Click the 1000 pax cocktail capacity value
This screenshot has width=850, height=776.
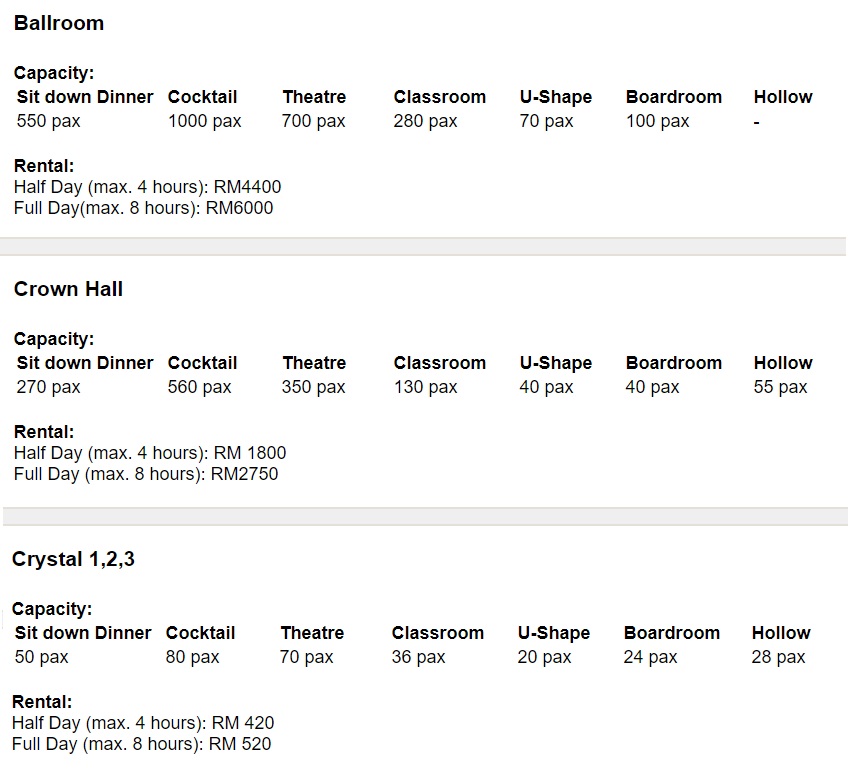point(205,121)
